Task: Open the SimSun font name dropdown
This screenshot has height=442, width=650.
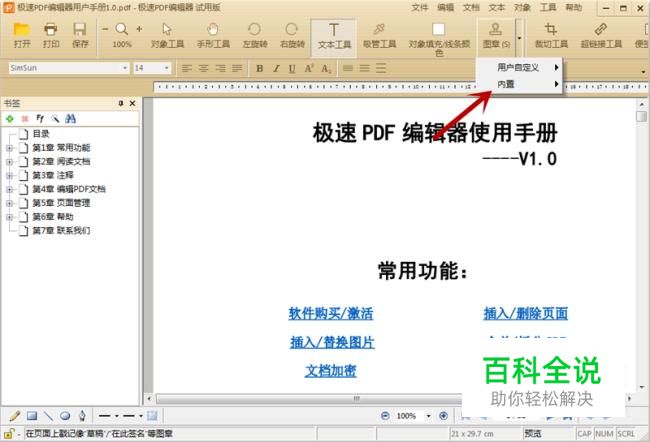Action: [124, 68]
